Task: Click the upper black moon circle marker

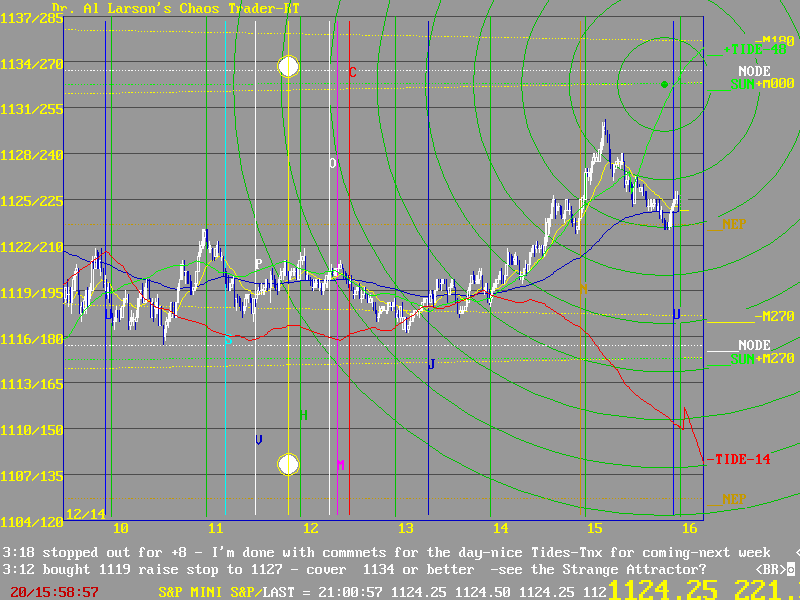Action: [x=288, y=67]
